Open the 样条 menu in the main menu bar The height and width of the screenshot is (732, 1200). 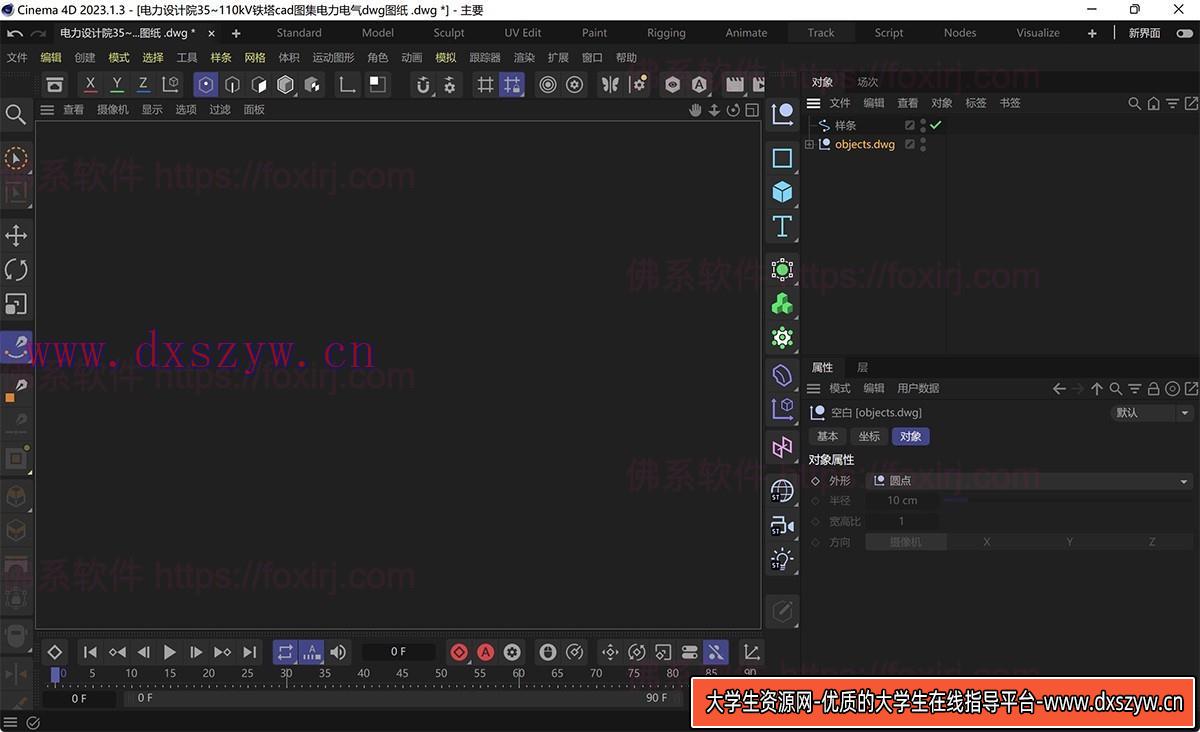point(221,58)
